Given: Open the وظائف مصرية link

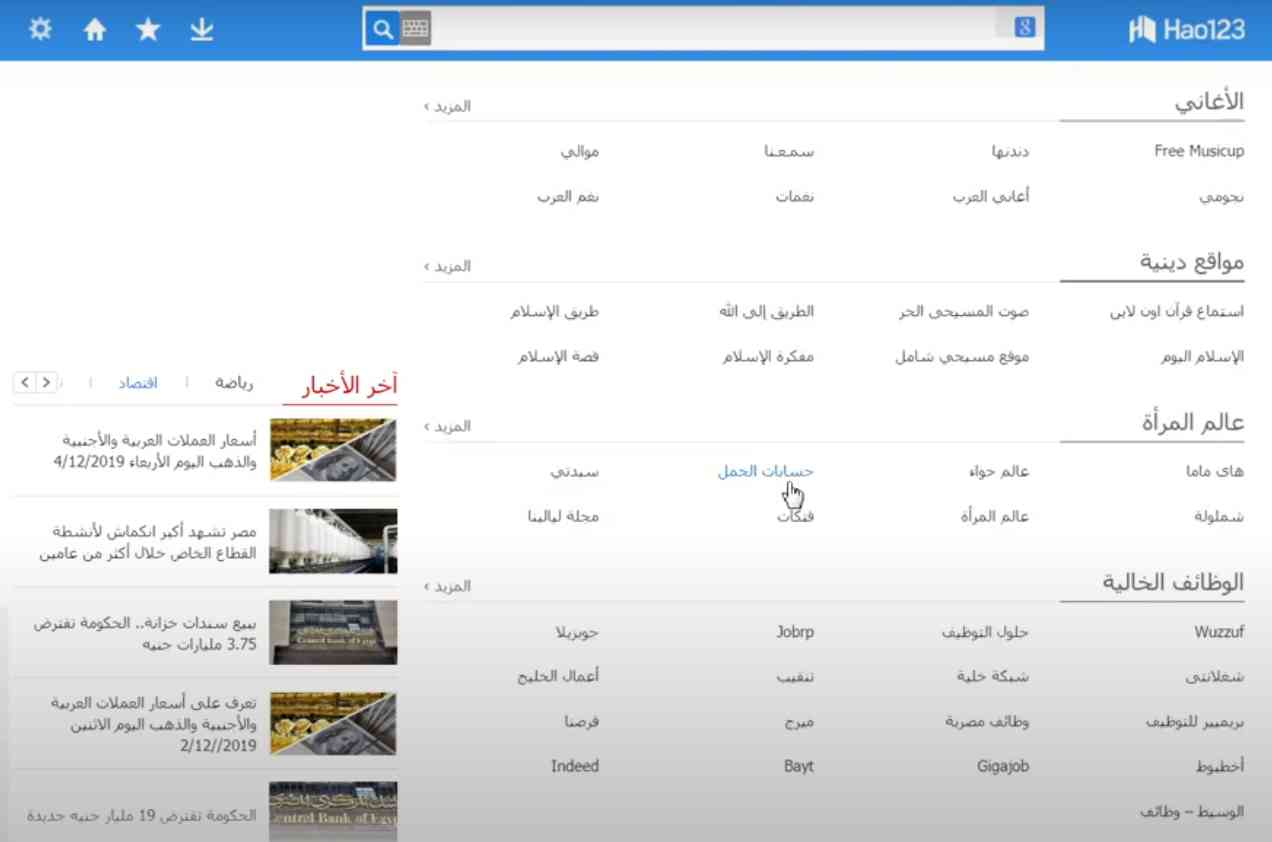Looking at the screenshot, I should tap(988, 721).
